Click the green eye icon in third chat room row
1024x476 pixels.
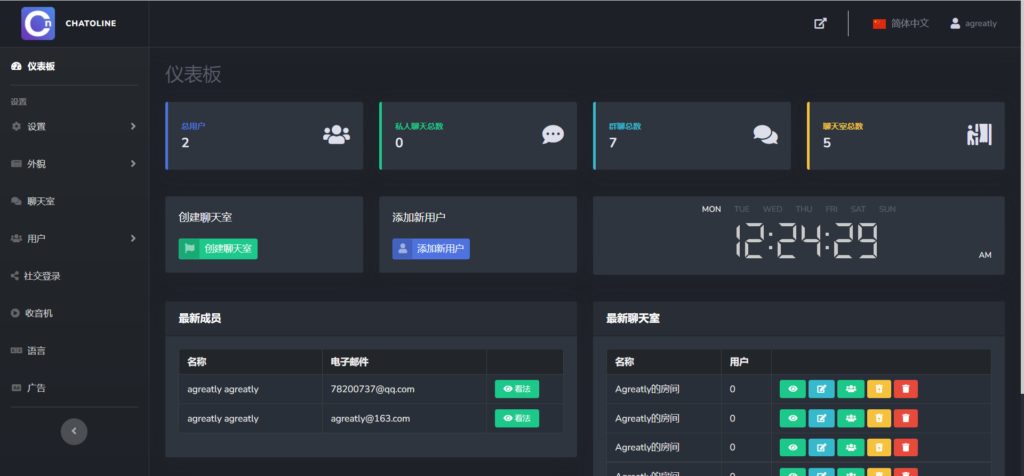[792, 447]
